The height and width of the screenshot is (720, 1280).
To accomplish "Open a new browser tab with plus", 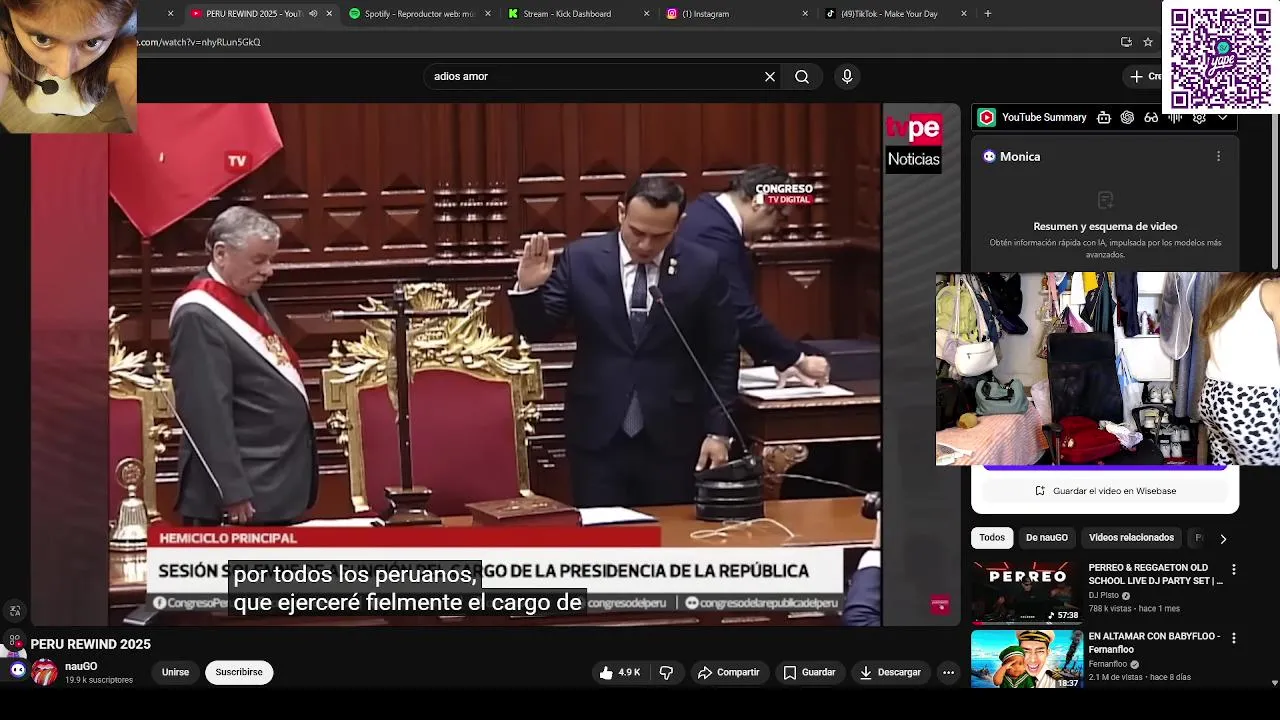I will (x=988, y=14).
